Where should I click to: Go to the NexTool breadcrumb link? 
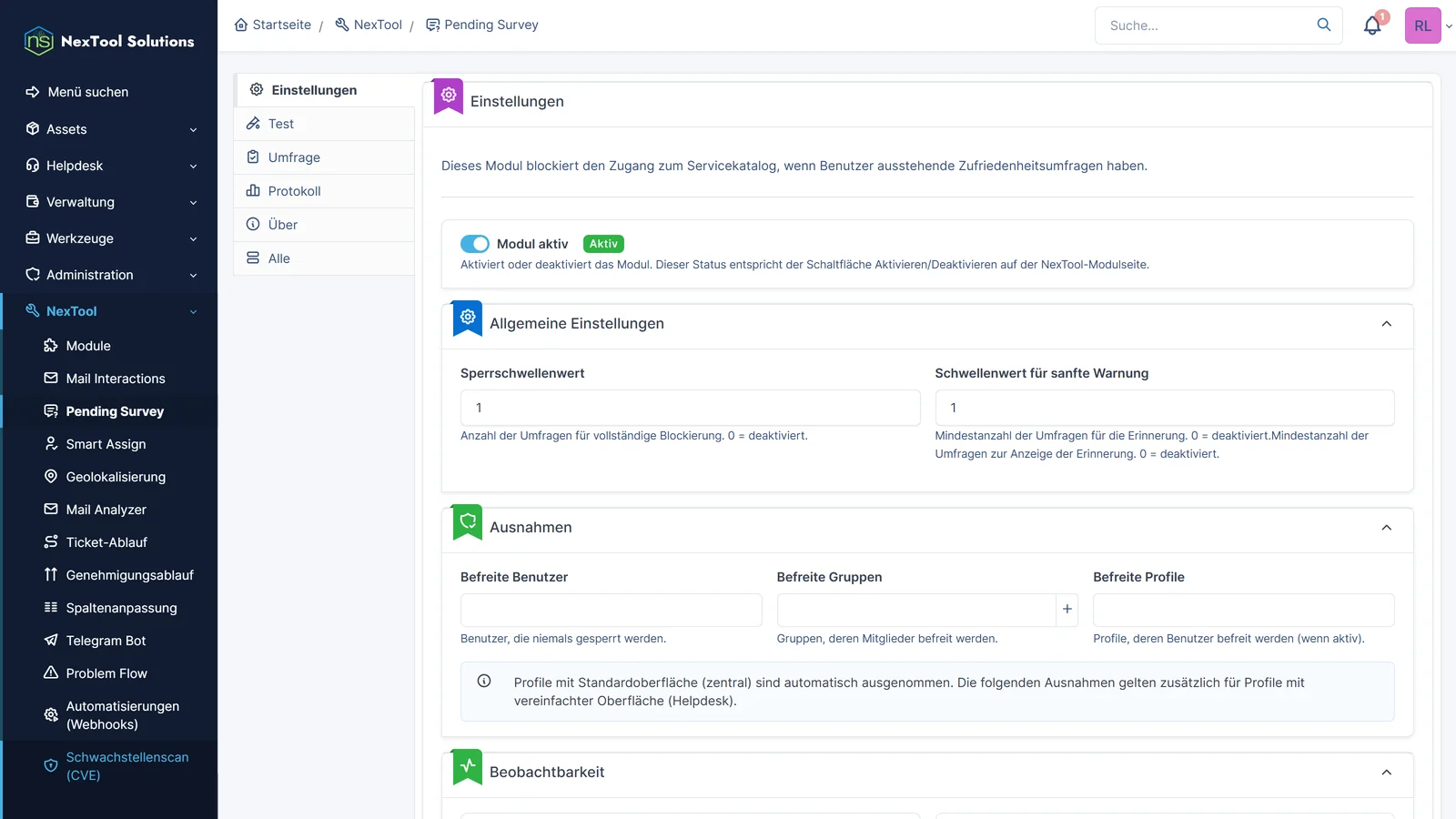pyautogui.click(x=369, y=25)
